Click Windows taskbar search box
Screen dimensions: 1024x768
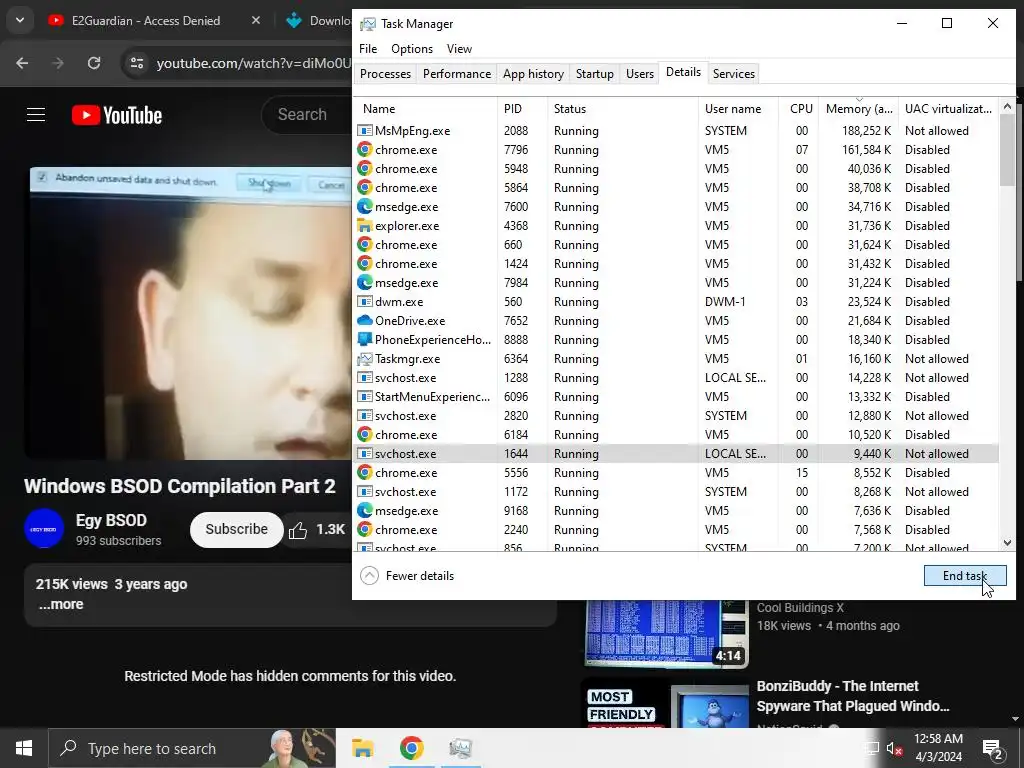coord(191,748)
